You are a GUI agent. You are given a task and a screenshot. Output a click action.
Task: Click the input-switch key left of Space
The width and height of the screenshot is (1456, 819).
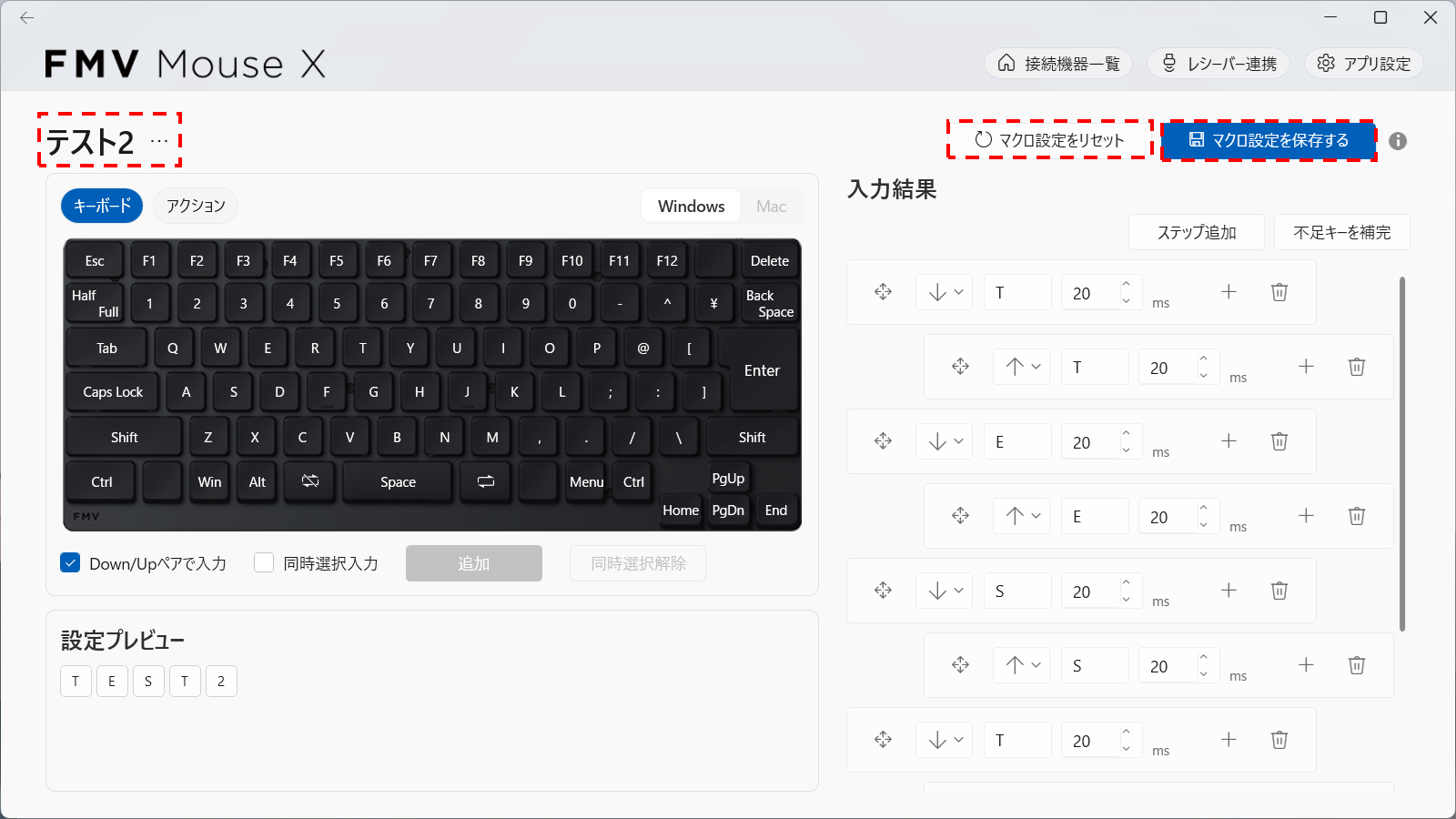[x=310, y=481]
